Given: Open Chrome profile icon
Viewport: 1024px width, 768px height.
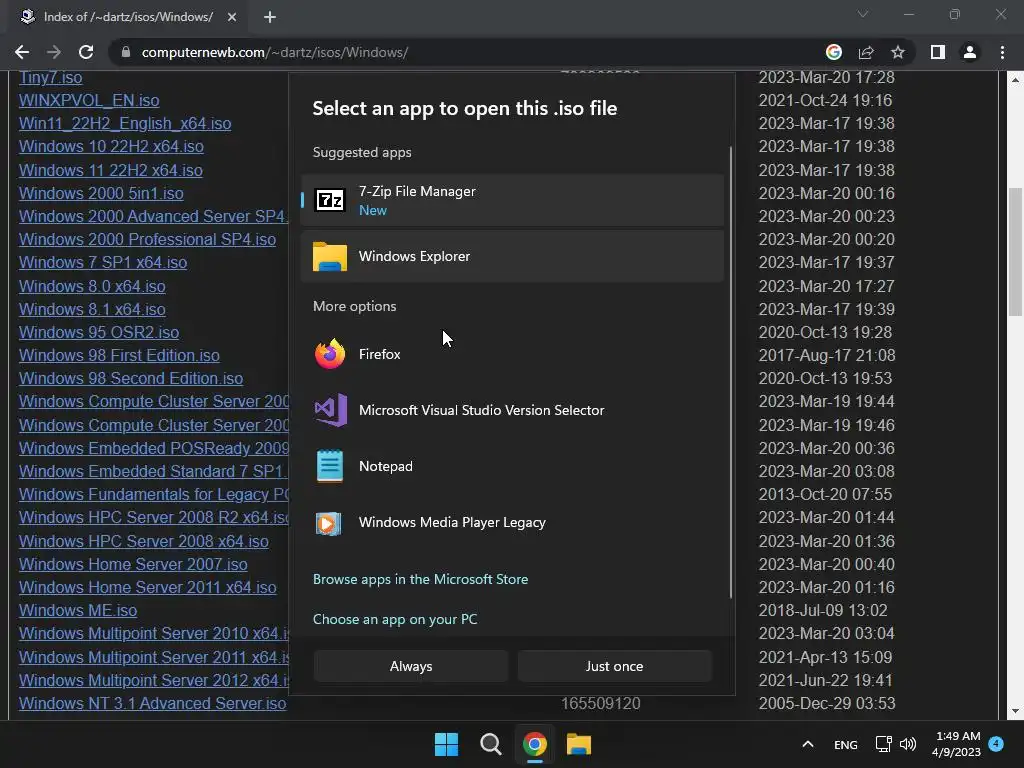Looking at the screenshot, I should pos(970,52).
